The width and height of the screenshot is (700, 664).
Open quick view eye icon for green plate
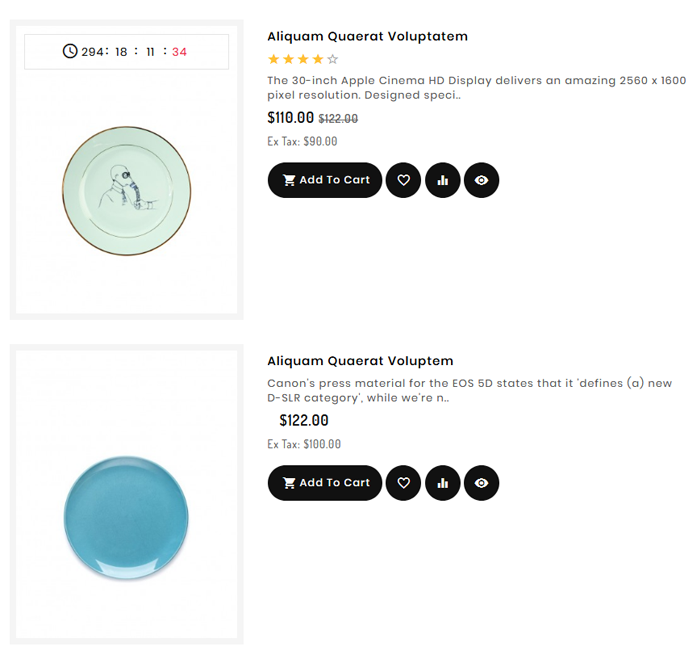click(x=481, y=180)
